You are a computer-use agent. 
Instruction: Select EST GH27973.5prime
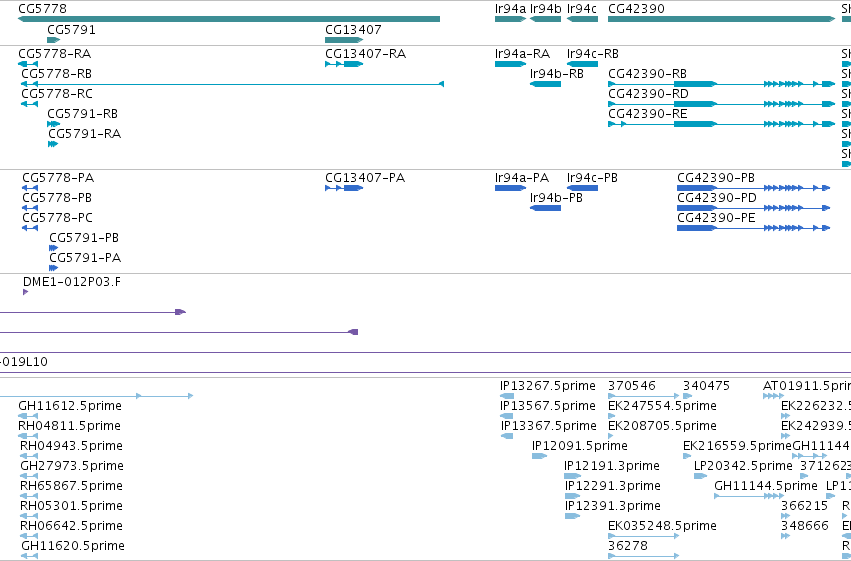tap(29, 476)
